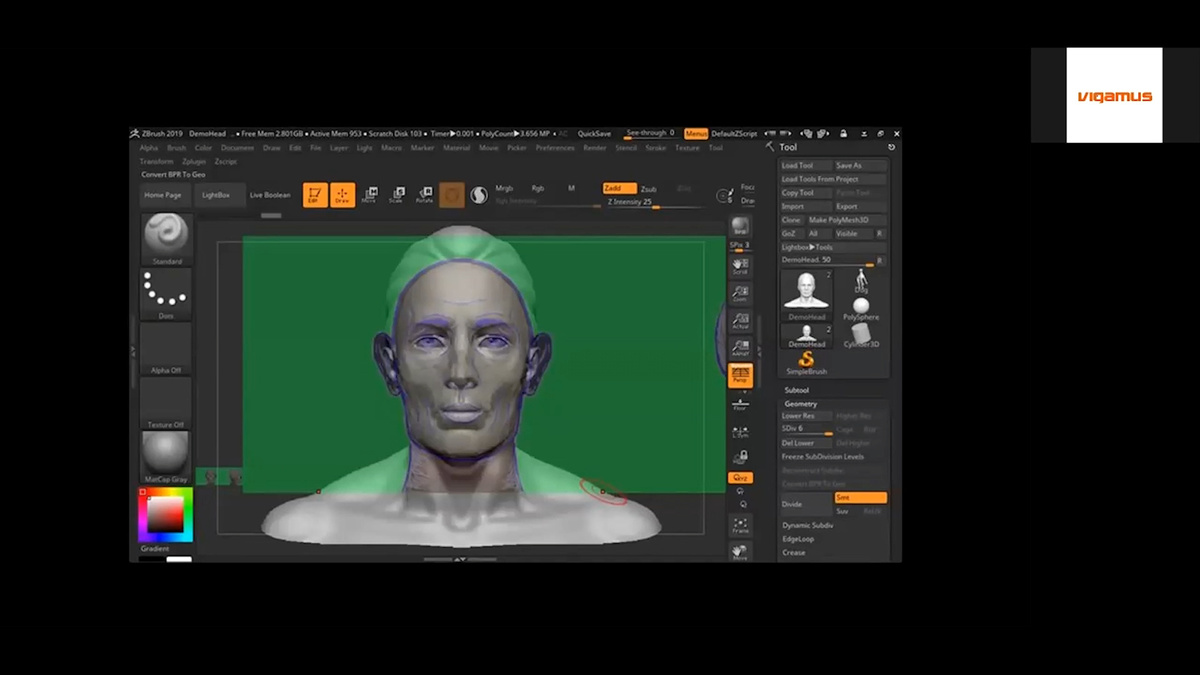Click the color picker square
Screen dimensions: 1200x675
click(166, 514)
